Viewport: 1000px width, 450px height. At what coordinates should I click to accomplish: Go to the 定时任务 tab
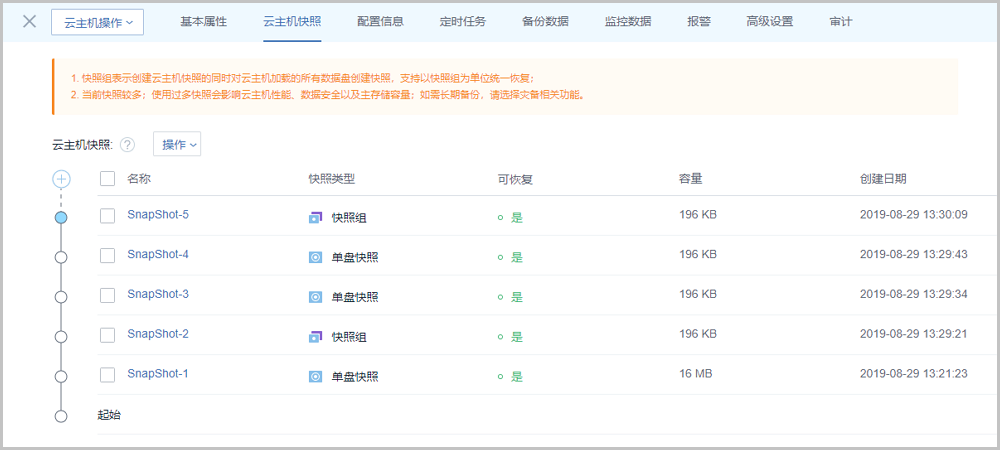pyautogui.click(x=463, y=21)
